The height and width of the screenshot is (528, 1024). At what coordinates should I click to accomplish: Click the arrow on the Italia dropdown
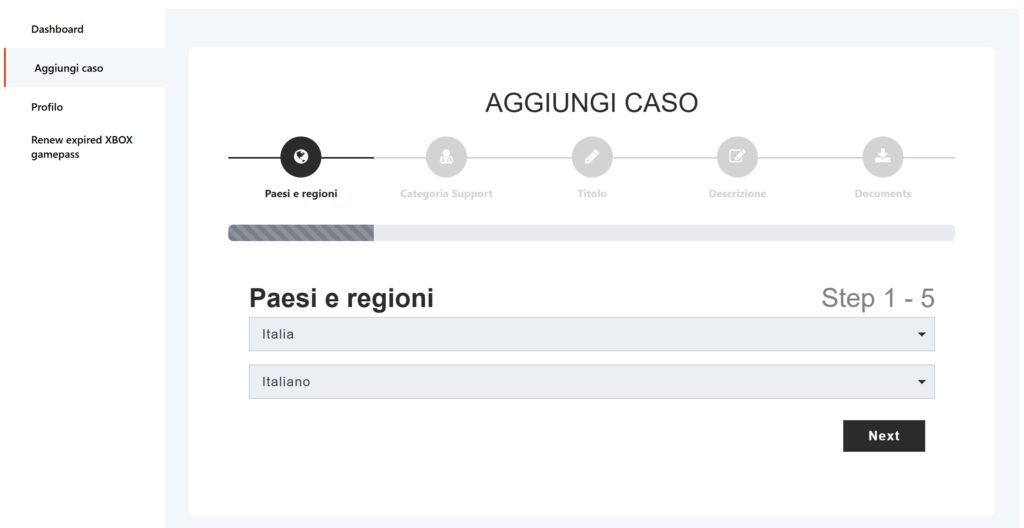[x=921, y=334]
